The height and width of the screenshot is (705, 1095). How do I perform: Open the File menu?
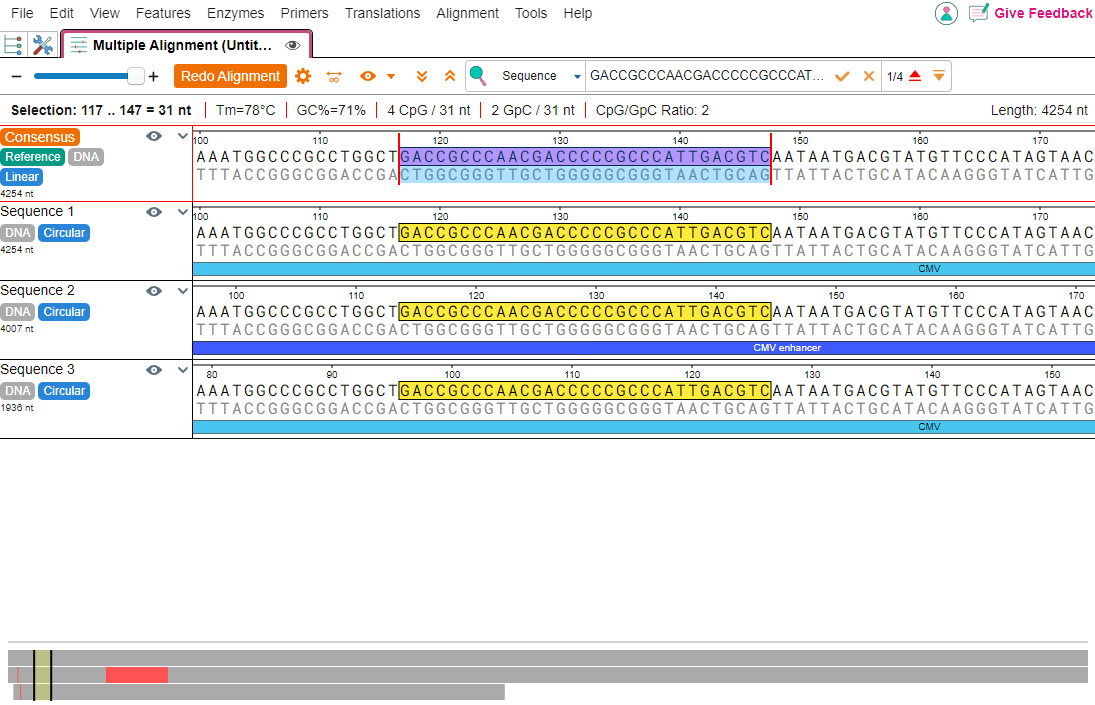22,13
